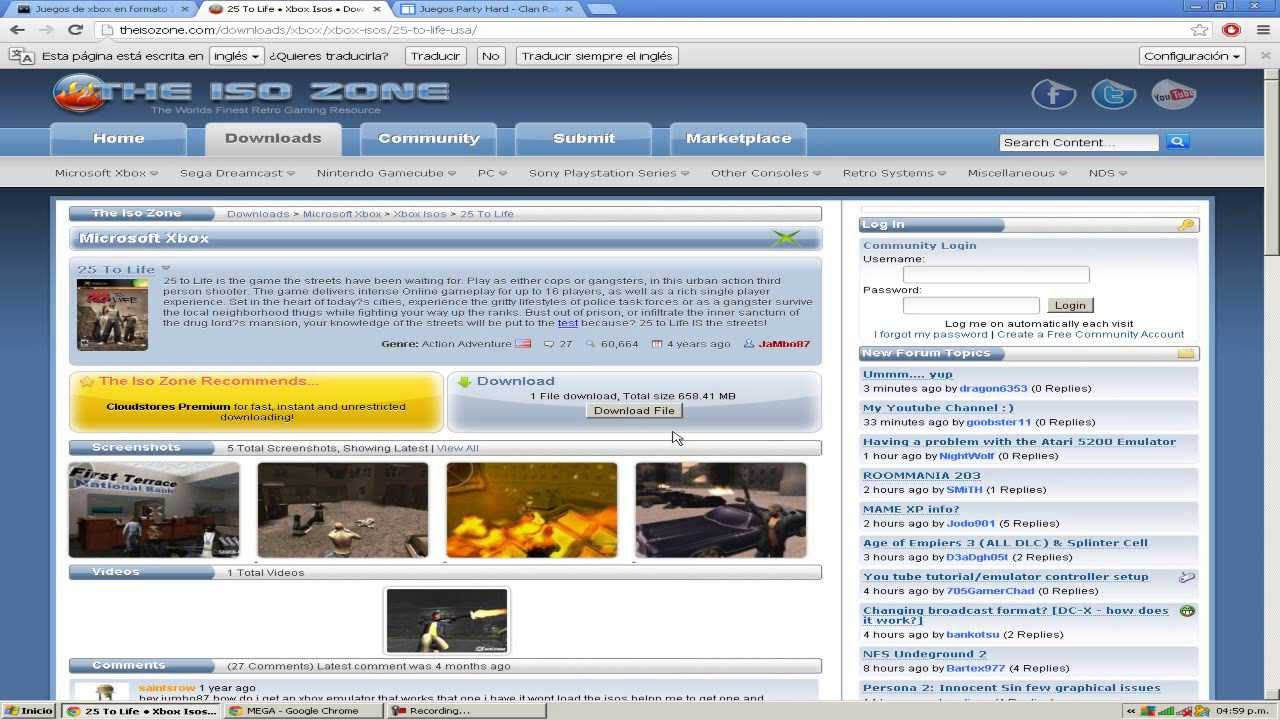Image resolution: width=1280 pixels, height=720 pixels.
Task: Click the Download File button
Action: (634, 411)
